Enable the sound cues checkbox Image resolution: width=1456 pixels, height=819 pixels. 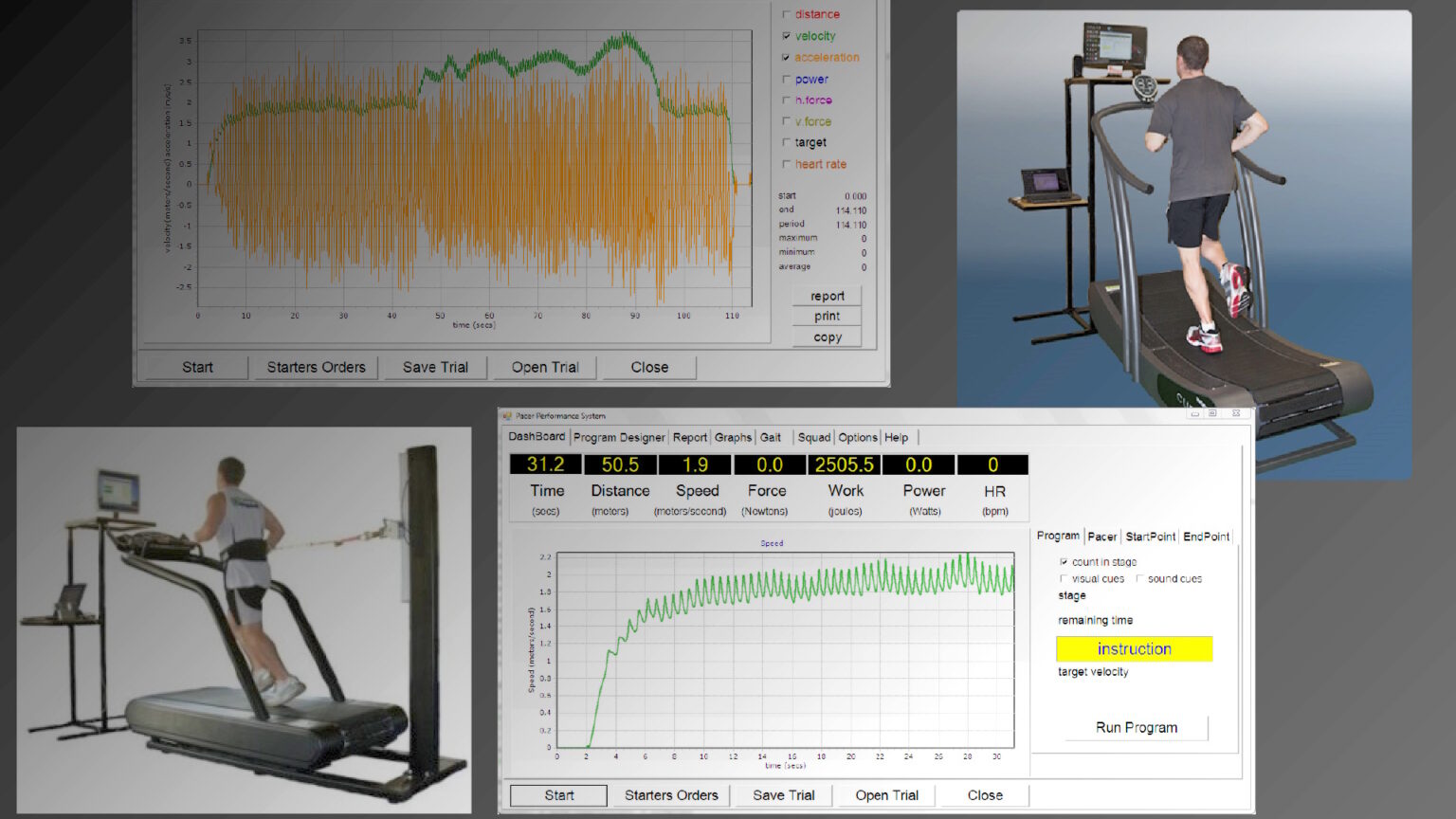[1139, 578]
